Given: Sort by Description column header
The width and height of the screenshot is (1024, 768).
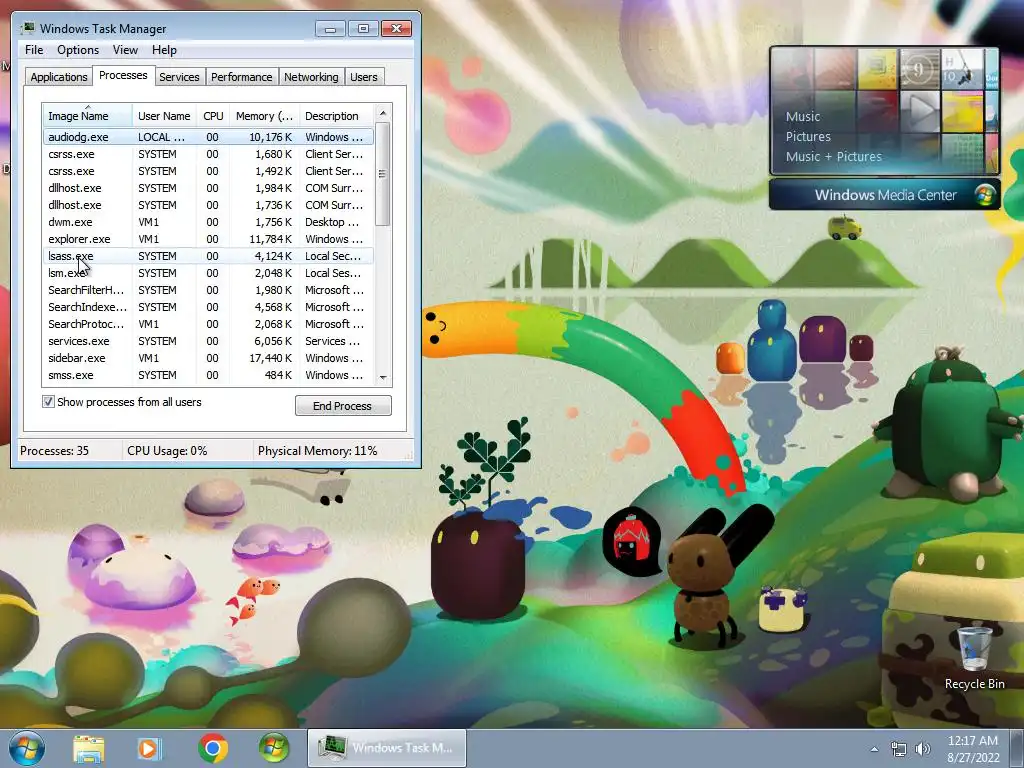Looking at the screenshot, I should [x=336, y=116].
